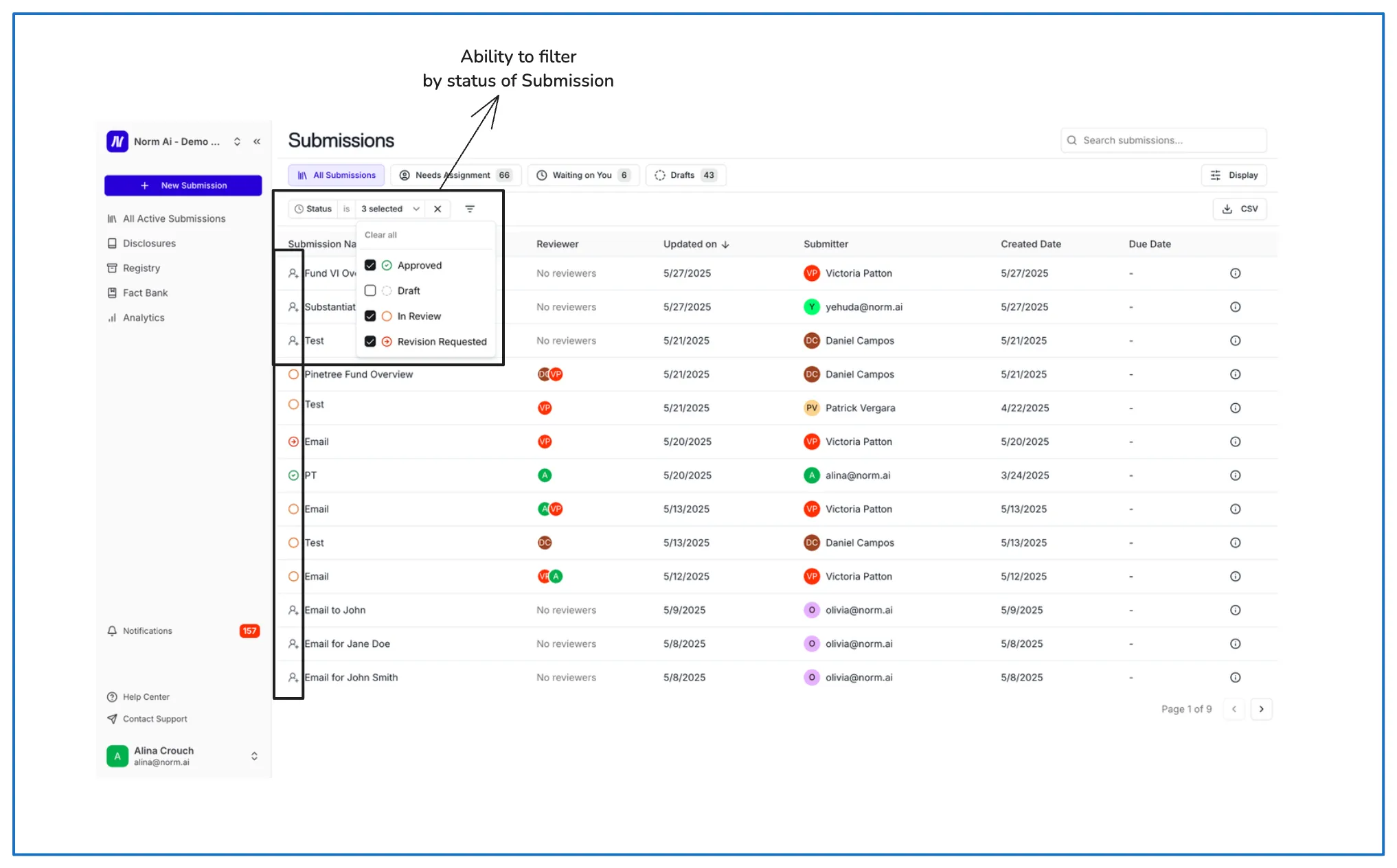Viewport: 1397px width, 868px height.
Task: Open info icon for Pinetree Fund Overview row
Action: click(1235, 374)
